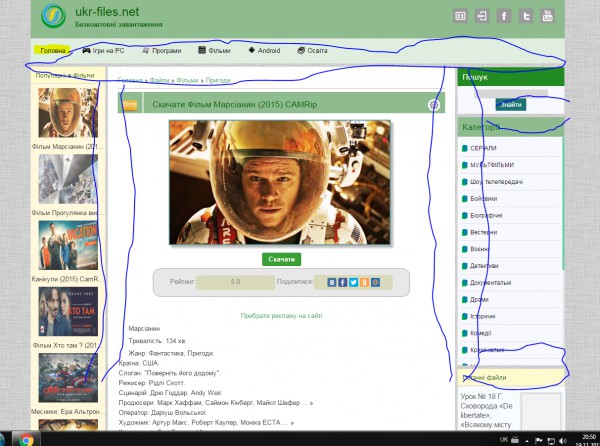Open the Бойовики category

(483, 199)
